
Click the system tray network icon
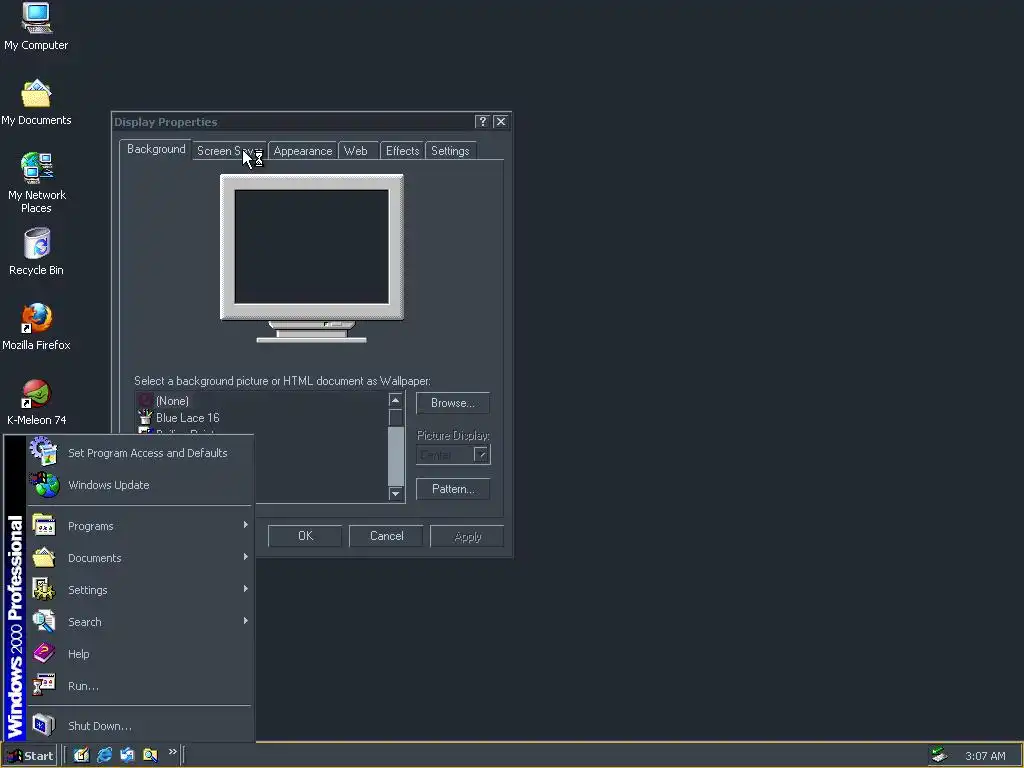click(x=939, y=755)
